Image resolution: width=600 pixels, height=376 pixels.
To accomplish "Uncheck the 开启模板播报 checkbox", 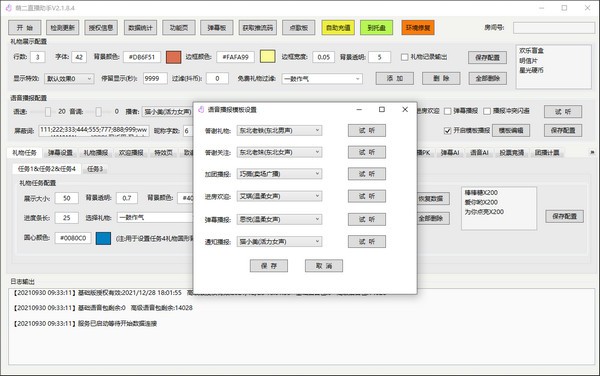I will (447, 130).
